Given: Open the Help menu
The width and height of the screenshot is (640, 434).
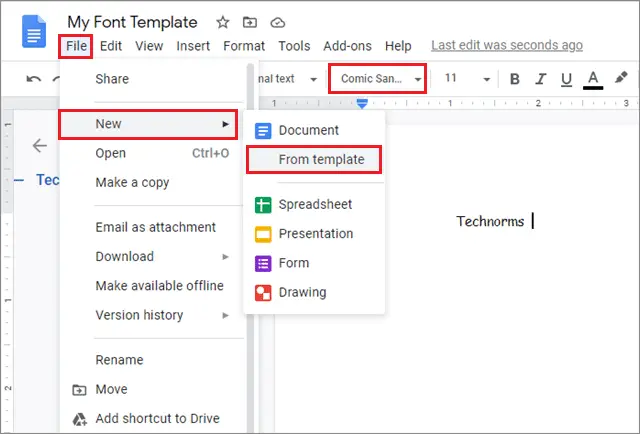Looking at the screenshot, I should (398, 46).
